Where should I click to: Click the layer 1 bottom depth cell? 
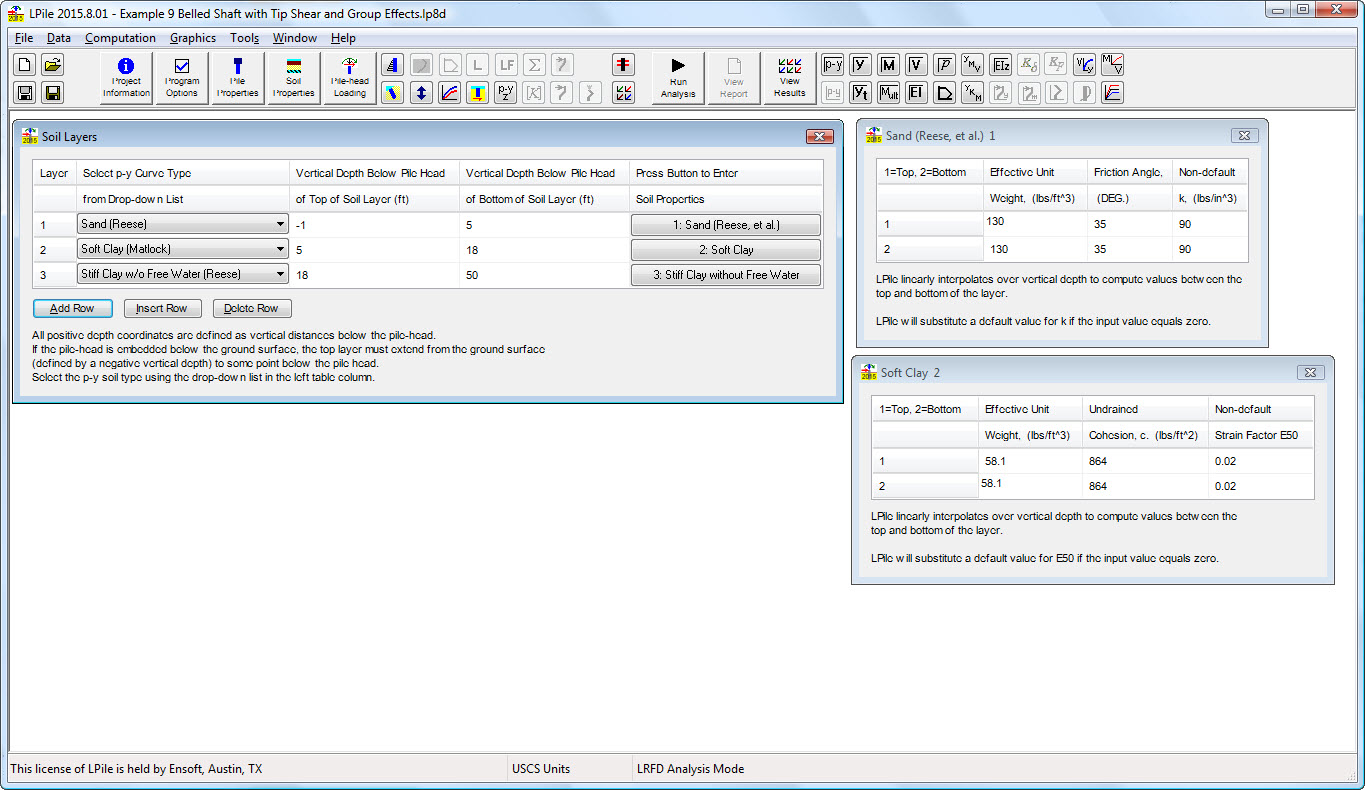[543, 225]
